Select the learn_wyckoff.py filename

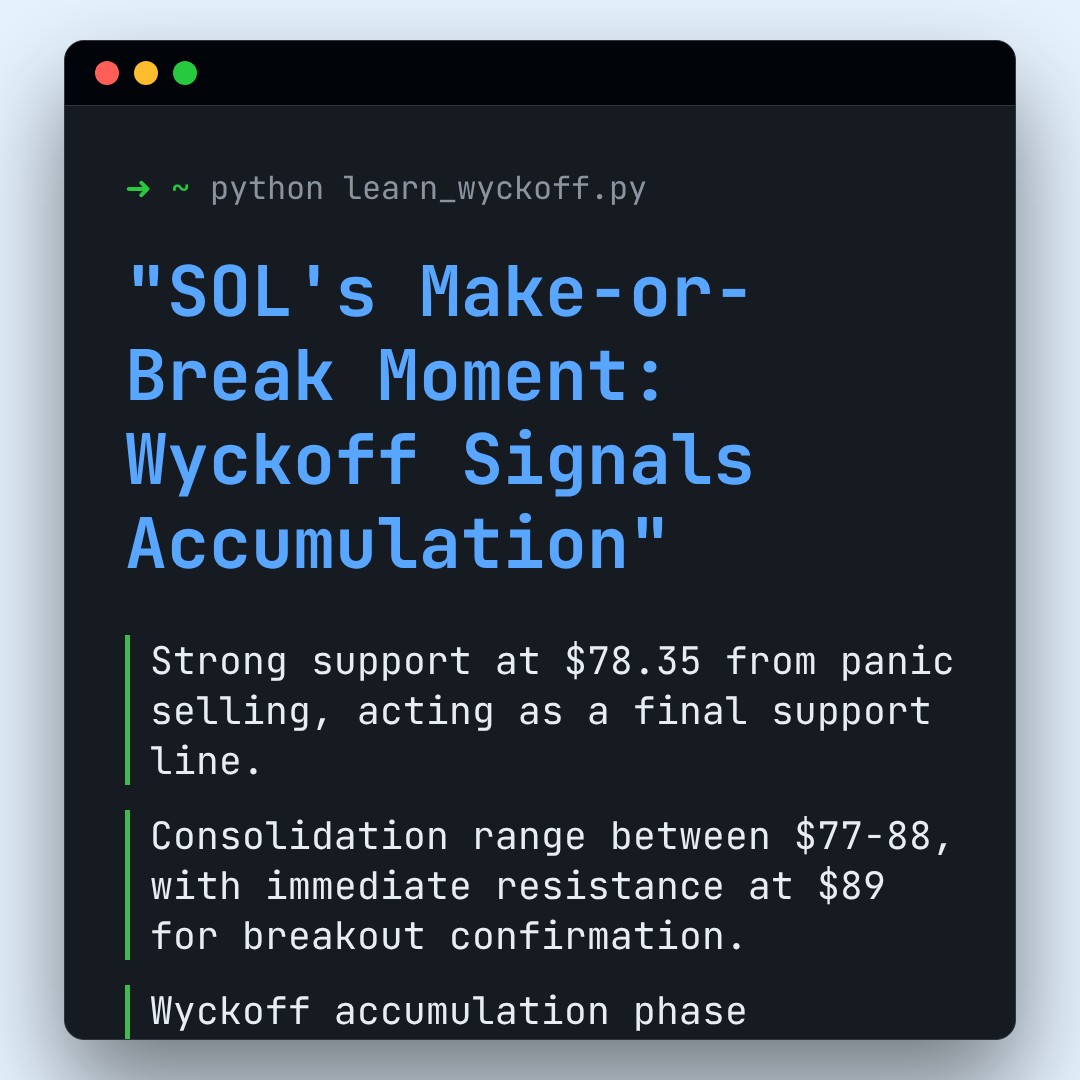(495, 188)
